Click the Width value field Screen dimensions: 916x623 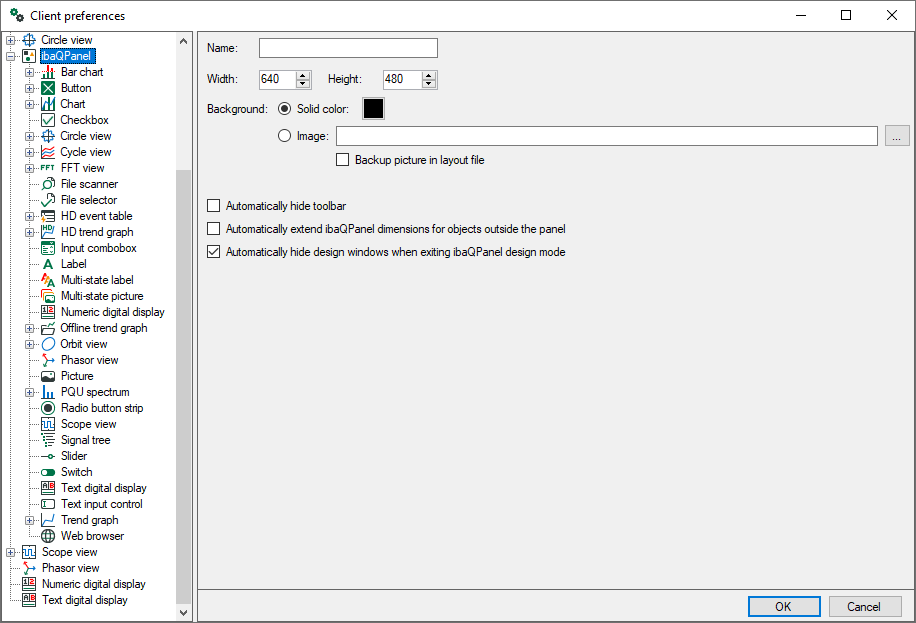(x=278, y=79)
